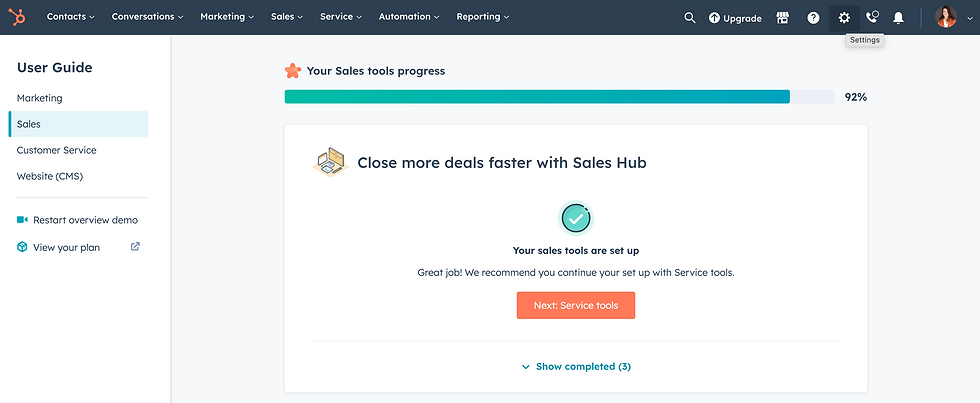Expand the account menu chevron
Screen dimensions: 980x403
969,18
